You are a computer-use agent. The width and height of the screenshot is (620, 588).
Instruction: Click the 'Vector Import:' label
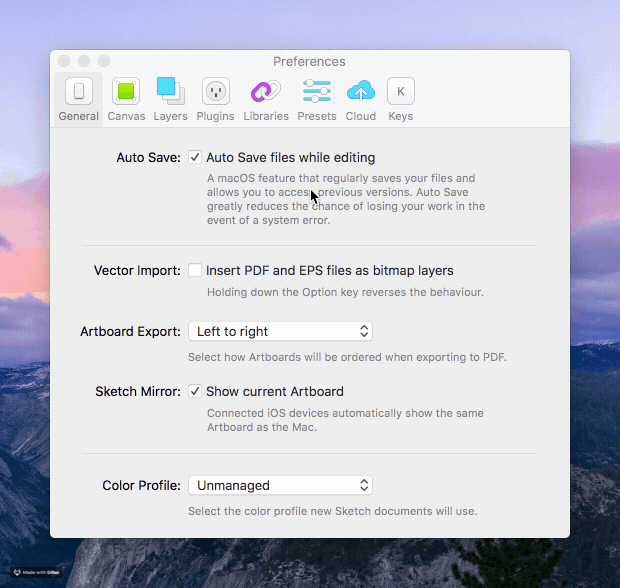(137, 270)
